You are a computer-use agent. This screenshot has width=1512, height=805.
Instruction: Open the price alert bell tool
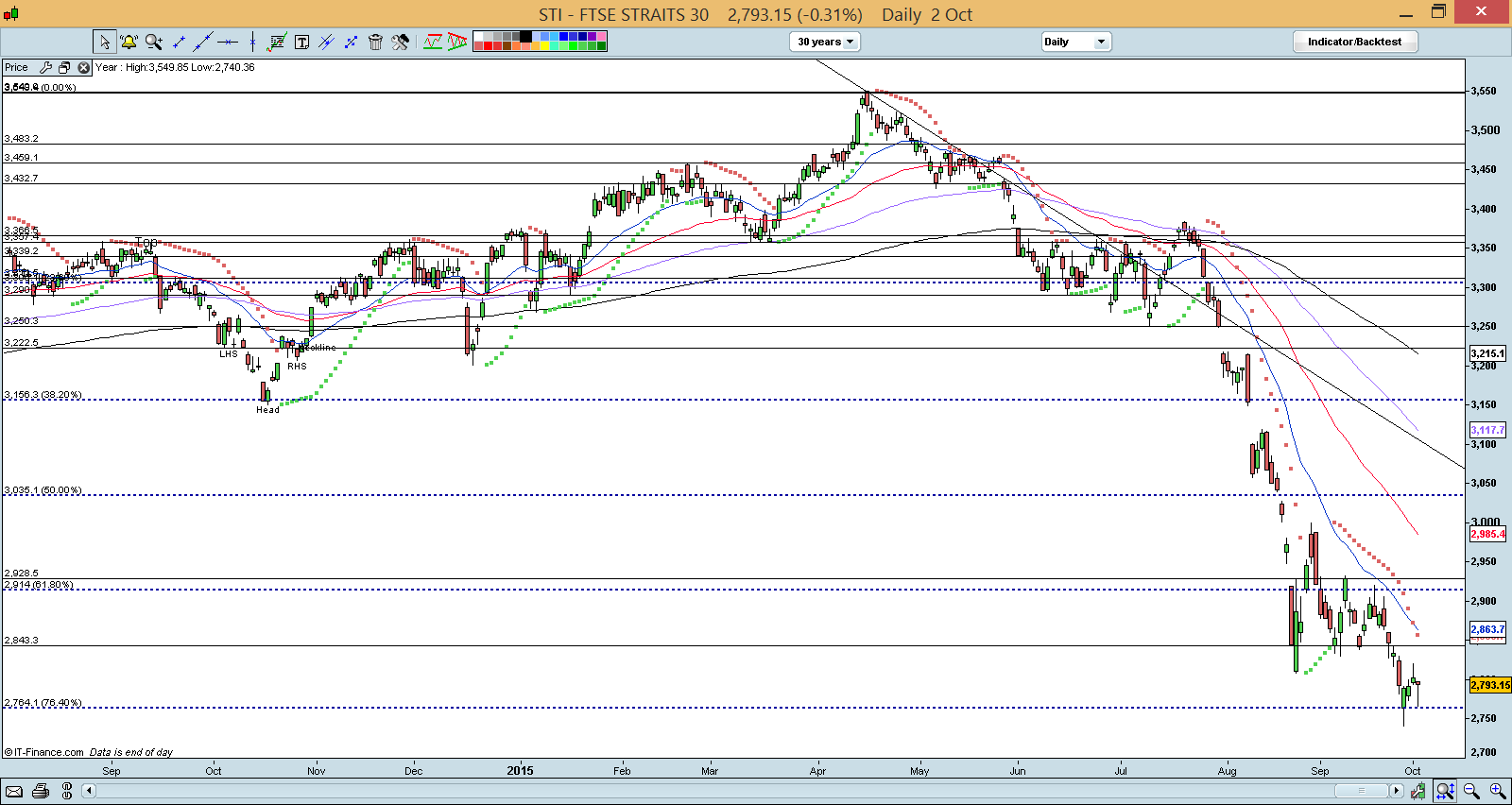click(x=129, y=42)
